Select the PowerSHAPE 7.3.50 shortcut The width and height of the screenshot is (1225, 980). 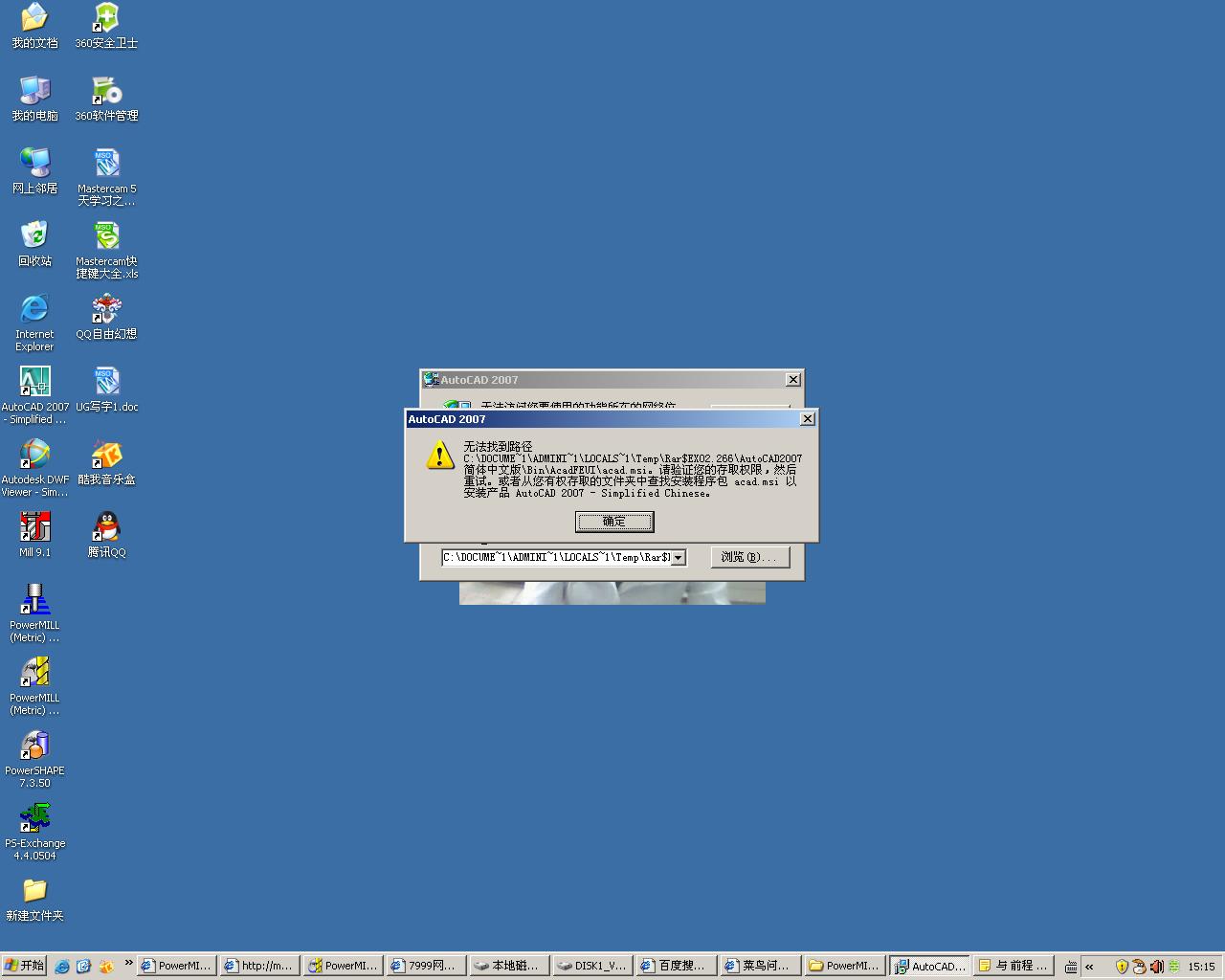[x=34, y=759]
